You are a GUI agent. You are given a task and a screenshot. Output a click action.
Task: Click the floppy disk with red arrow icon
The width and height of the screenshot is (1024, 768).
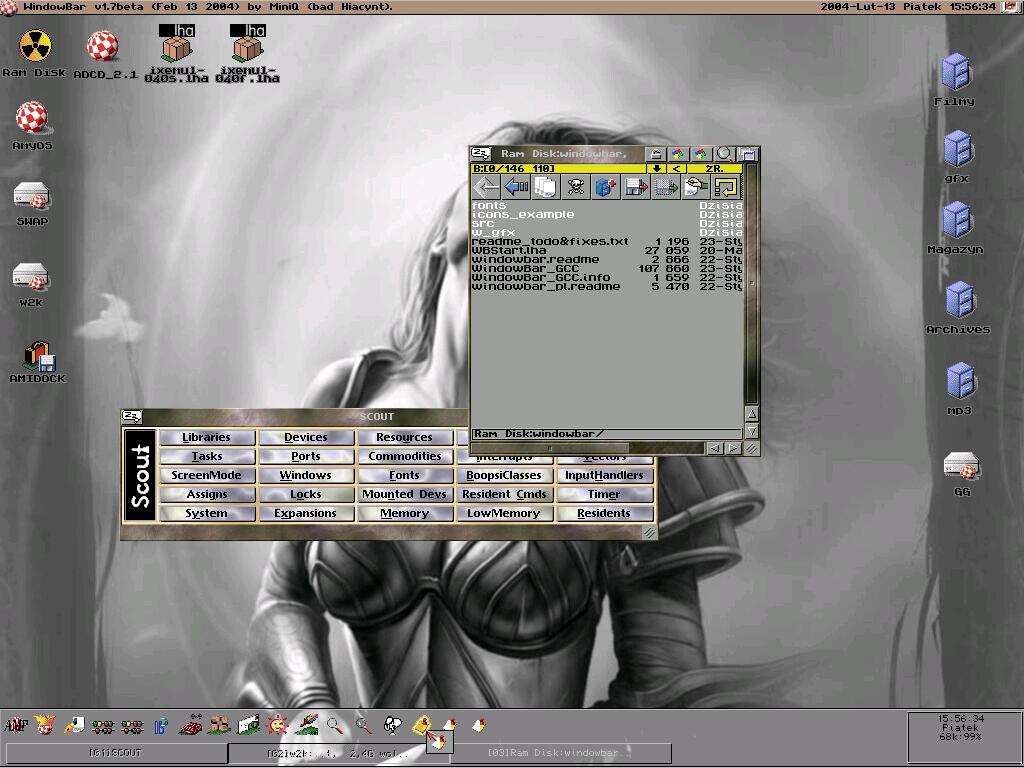coord(636,187)
